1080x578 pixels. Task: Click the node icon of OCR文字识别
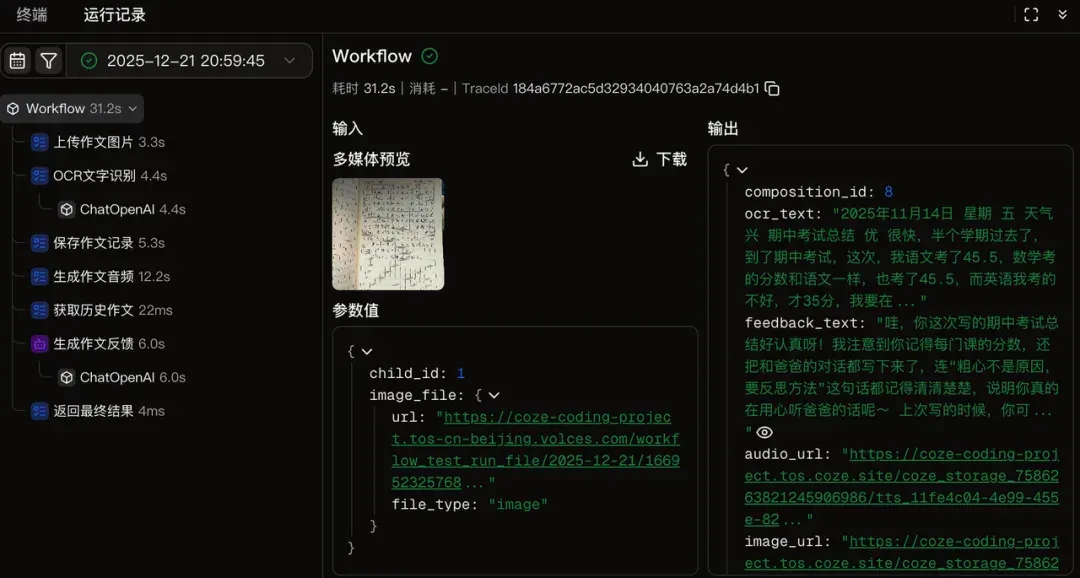[x=39, y=176]
